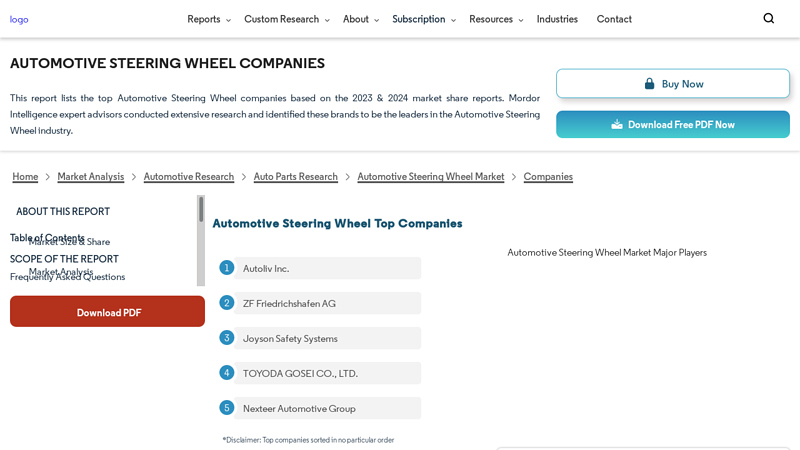Click number 5 badge beside Nexteer Automotive

tap(227, 408)
